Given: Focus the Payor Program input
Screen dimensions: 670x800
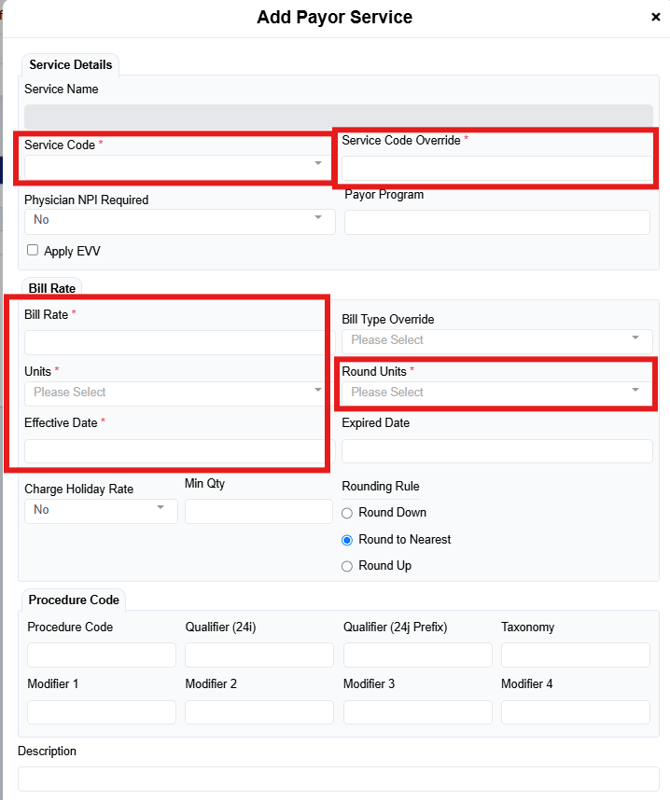Looking at the screenshot, I should click(x=497, y=222).
